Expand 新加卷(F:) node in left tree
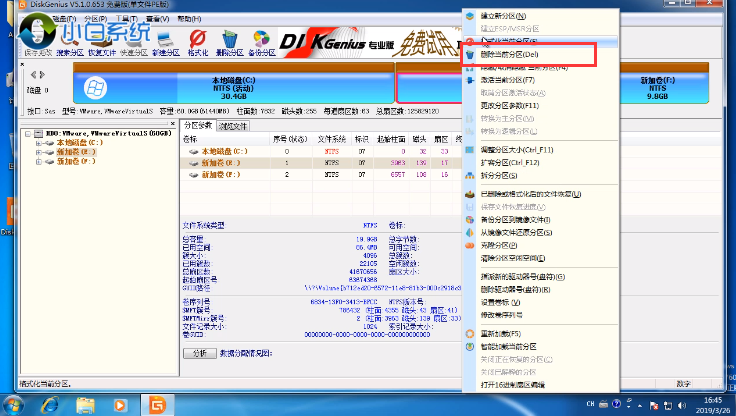The height and width of the screenshot is (416, 736). [x=38, y=161]
